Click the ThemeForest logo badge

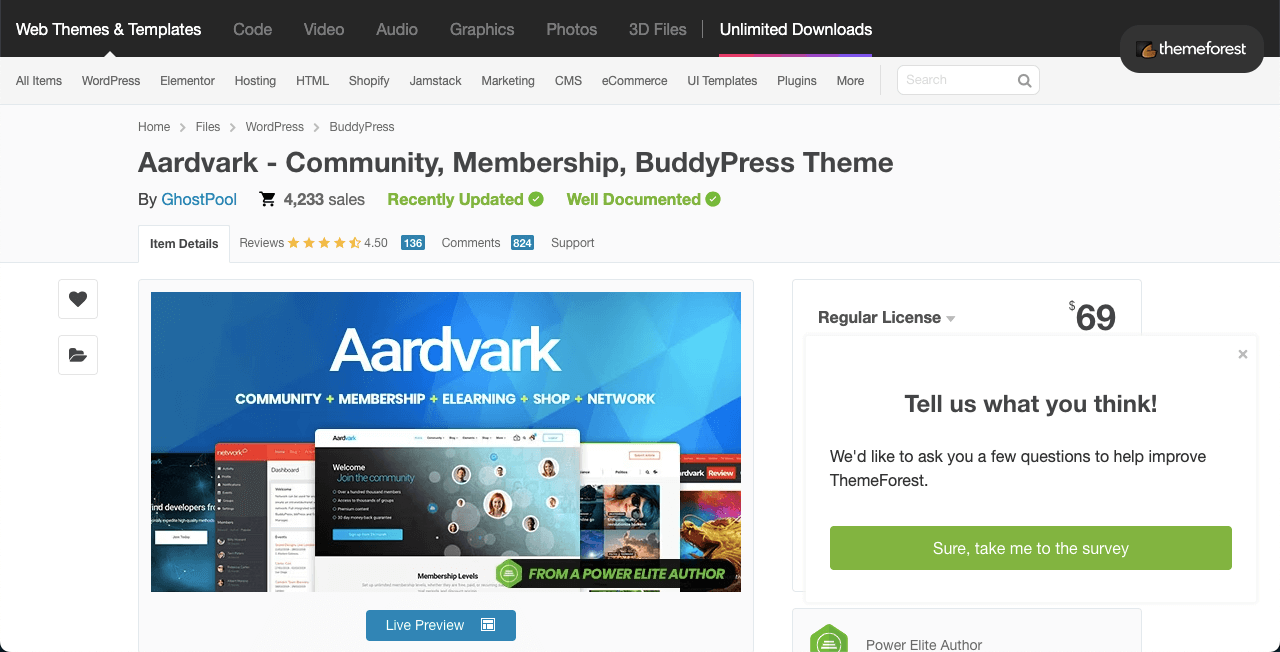pos(1191,49)
